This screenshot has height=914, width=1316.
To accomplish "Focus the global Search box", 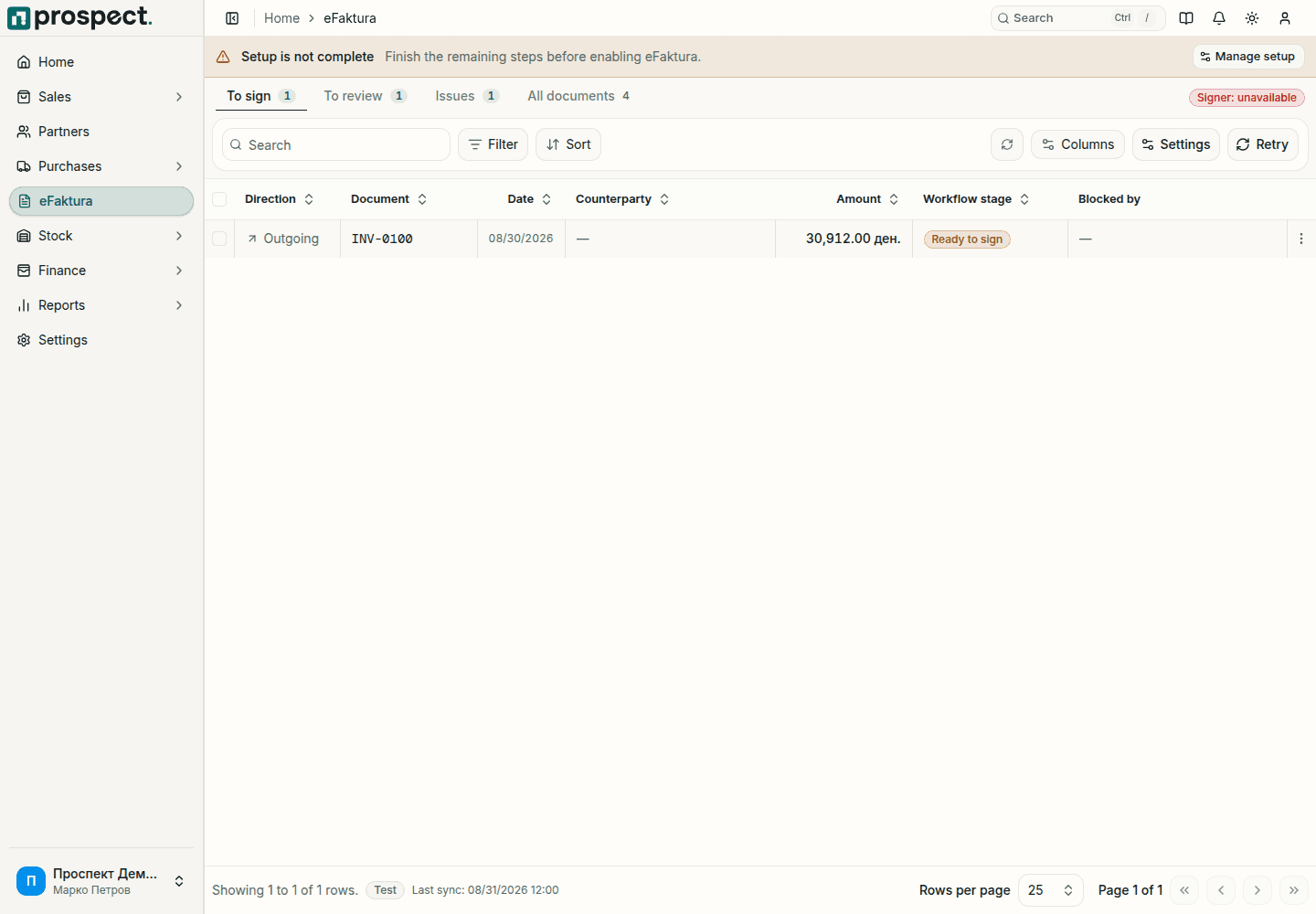I will [1078, 18].
